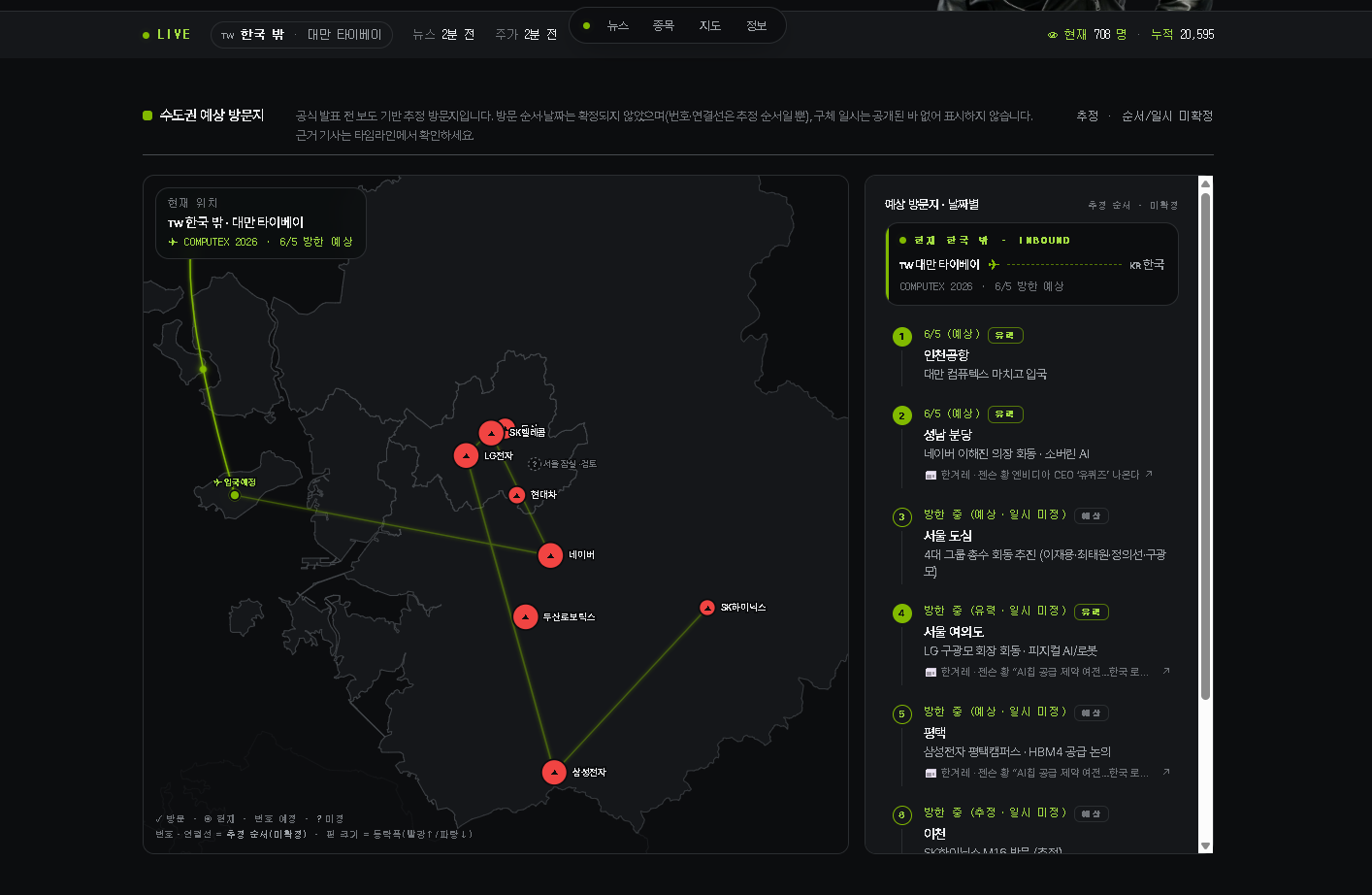Select the 네이버 map pin

pos(551,555)
